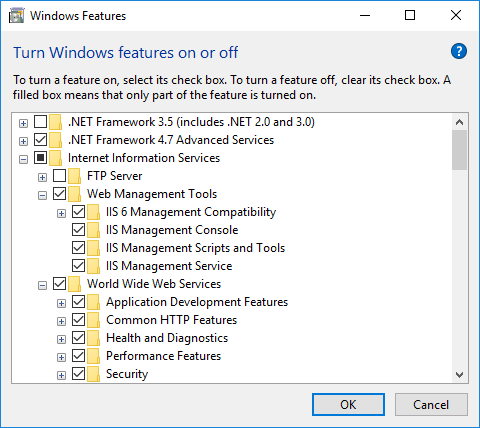Expand the Performance Features node

[61, 358]
